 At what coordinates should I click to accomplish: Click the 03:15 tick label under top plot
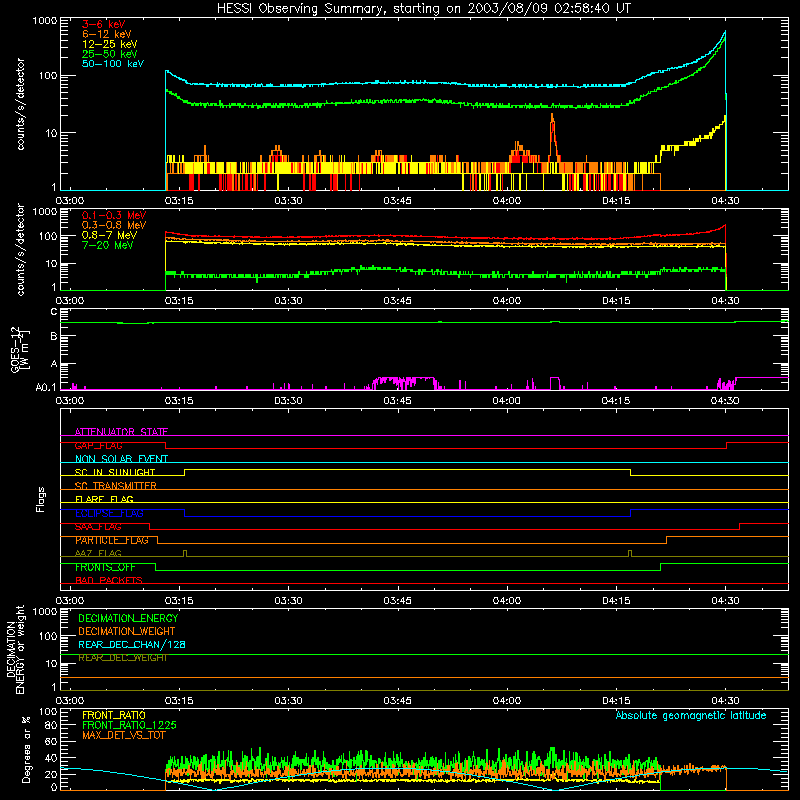[179, 201]
